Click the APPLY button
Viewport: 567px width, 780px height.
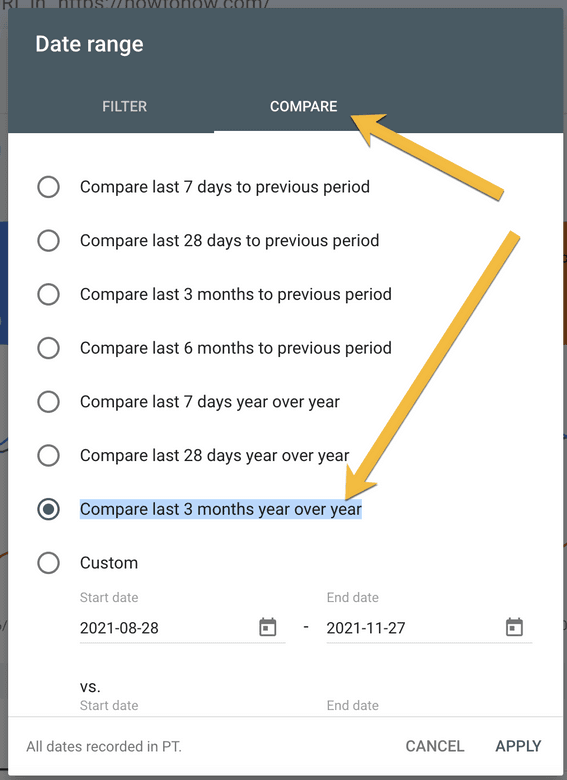coord(518,746)
